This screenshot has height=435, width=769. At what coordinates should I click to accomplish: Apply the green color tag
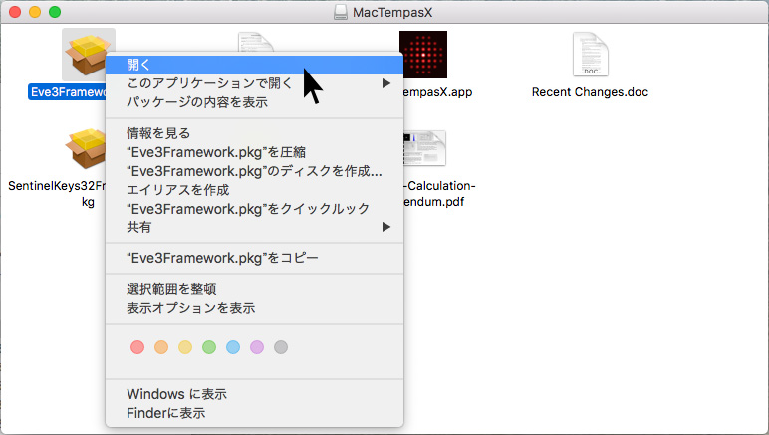click(x=209, y=347)
